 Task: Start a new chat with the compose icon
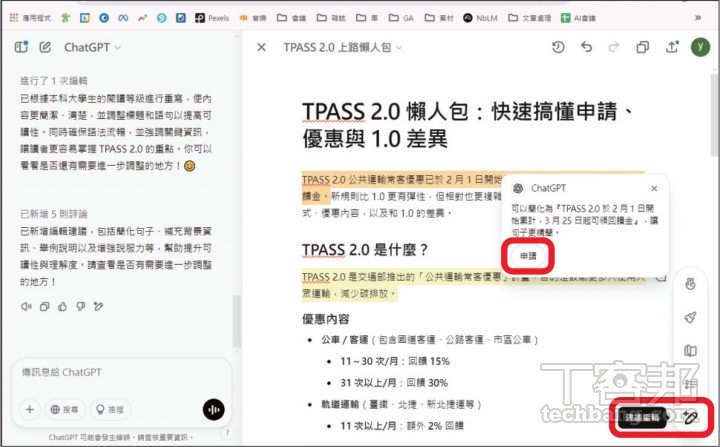coord(45,47)
